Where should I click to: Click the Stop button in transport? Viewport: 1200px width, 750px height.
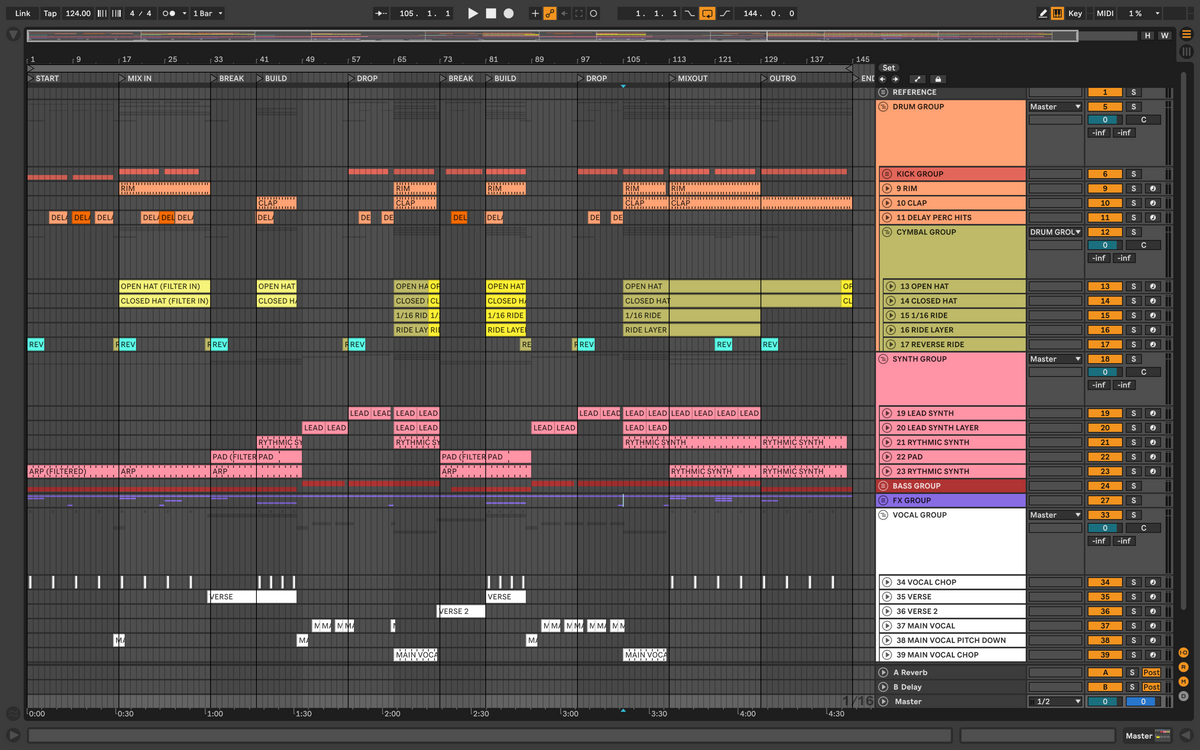coord(491,14)
